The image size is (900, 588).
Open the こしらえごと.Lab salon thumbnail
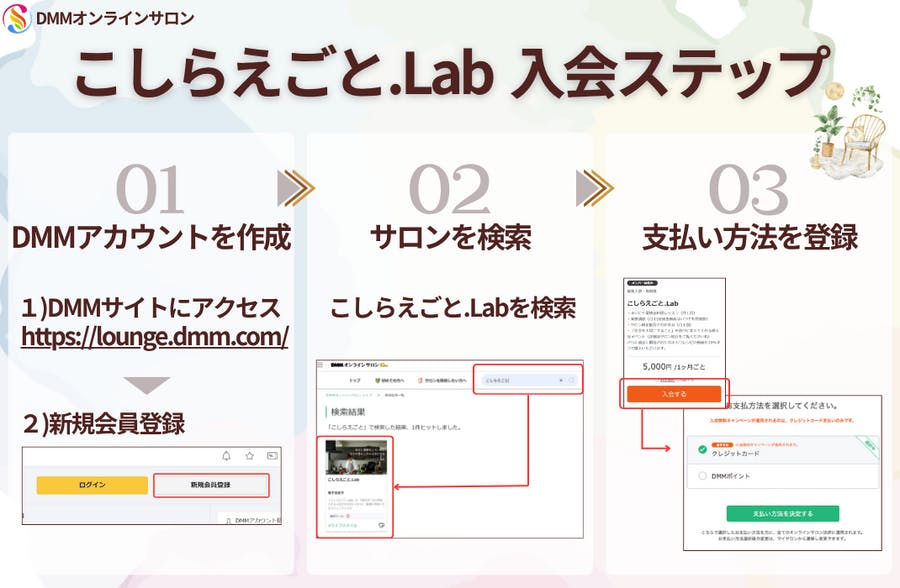[355, 458]
